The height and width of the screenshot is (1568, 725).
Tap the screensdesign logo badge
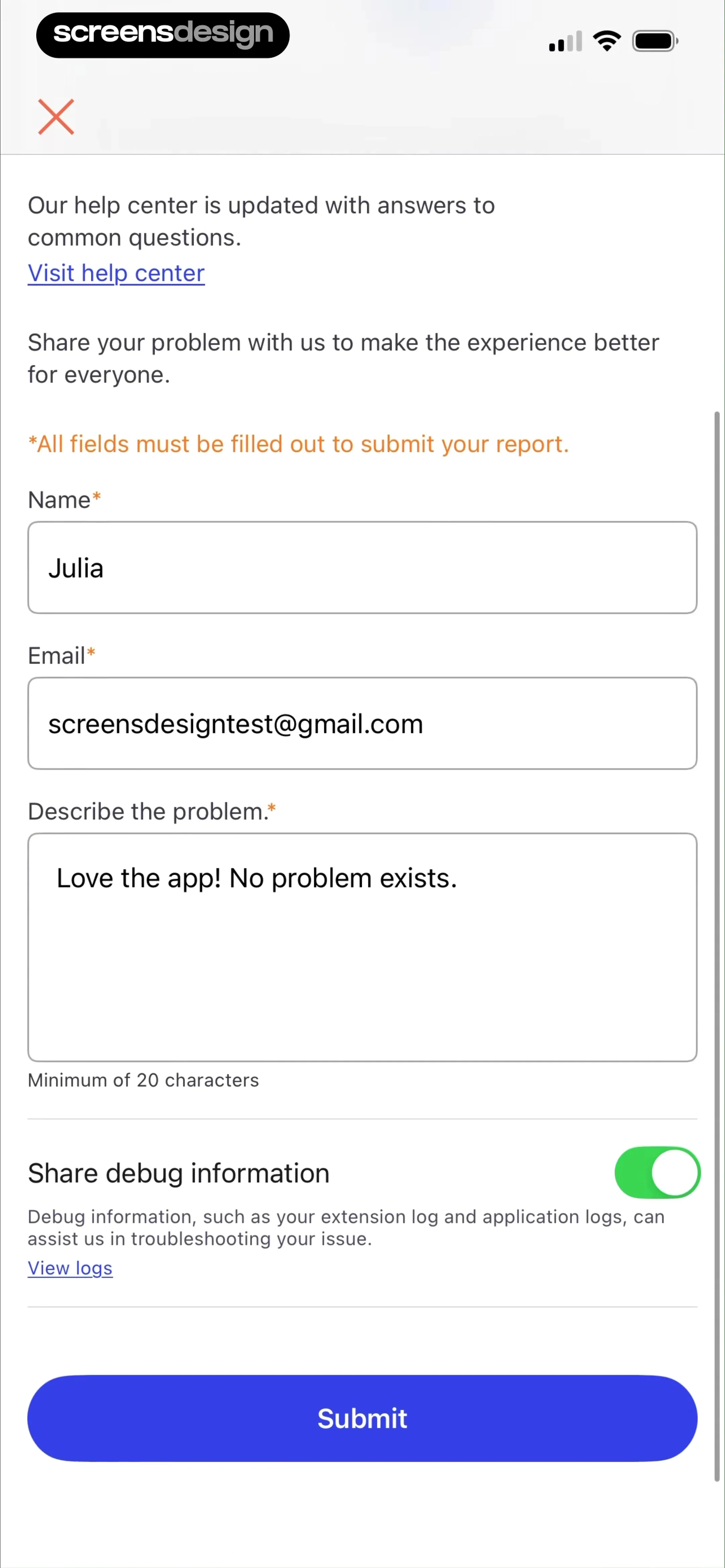[x=162, y=35]
